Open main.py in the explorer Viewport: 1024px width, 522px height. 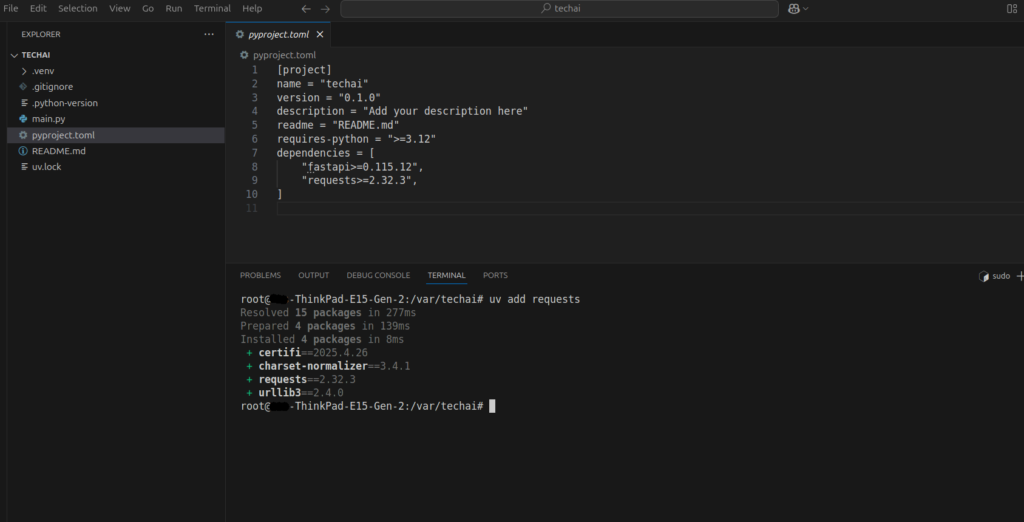(116, 119)
